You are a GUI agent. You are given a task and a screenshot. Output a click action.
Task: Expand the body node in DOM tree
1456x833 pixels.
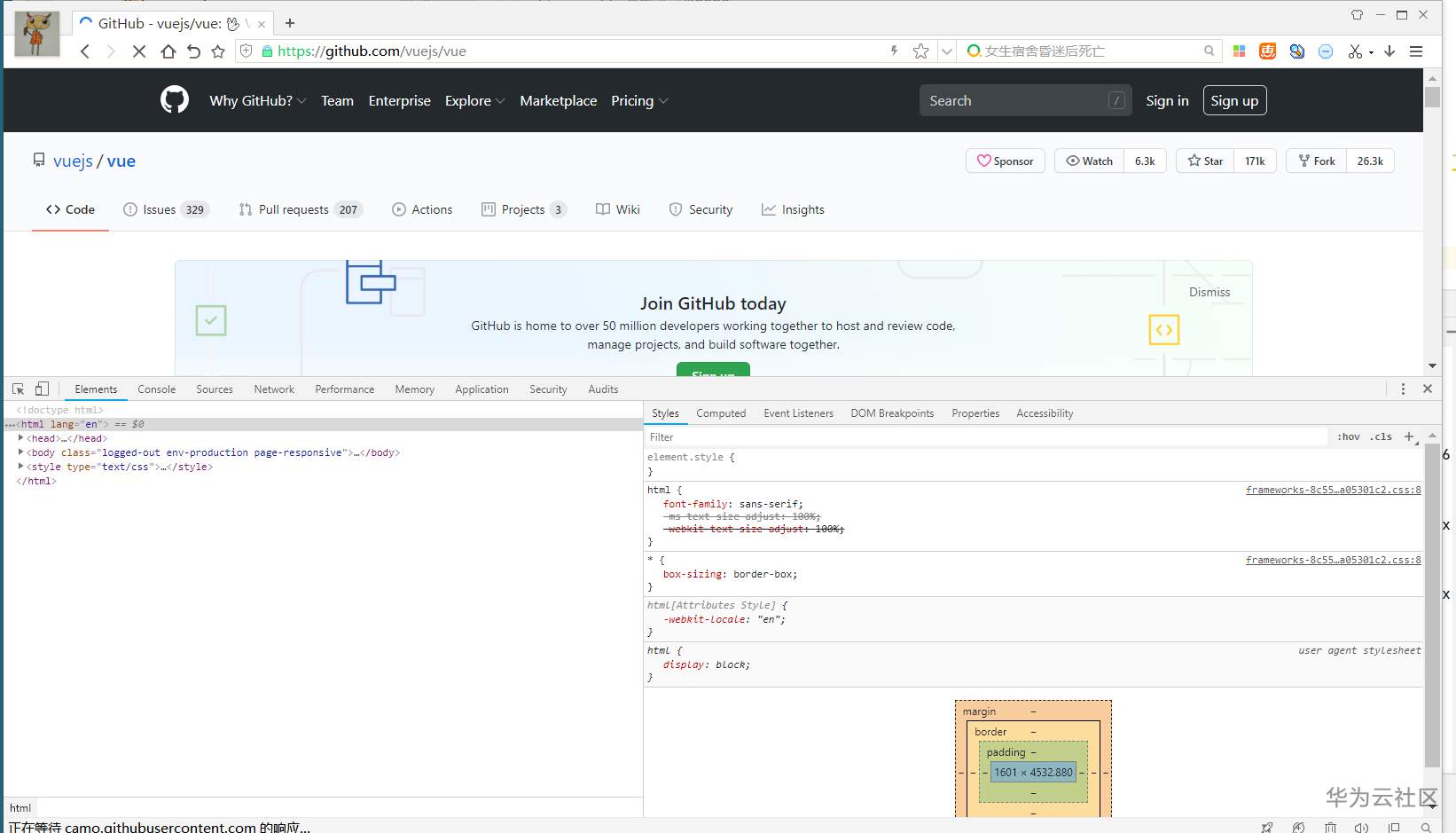click(x=20, y=452)
